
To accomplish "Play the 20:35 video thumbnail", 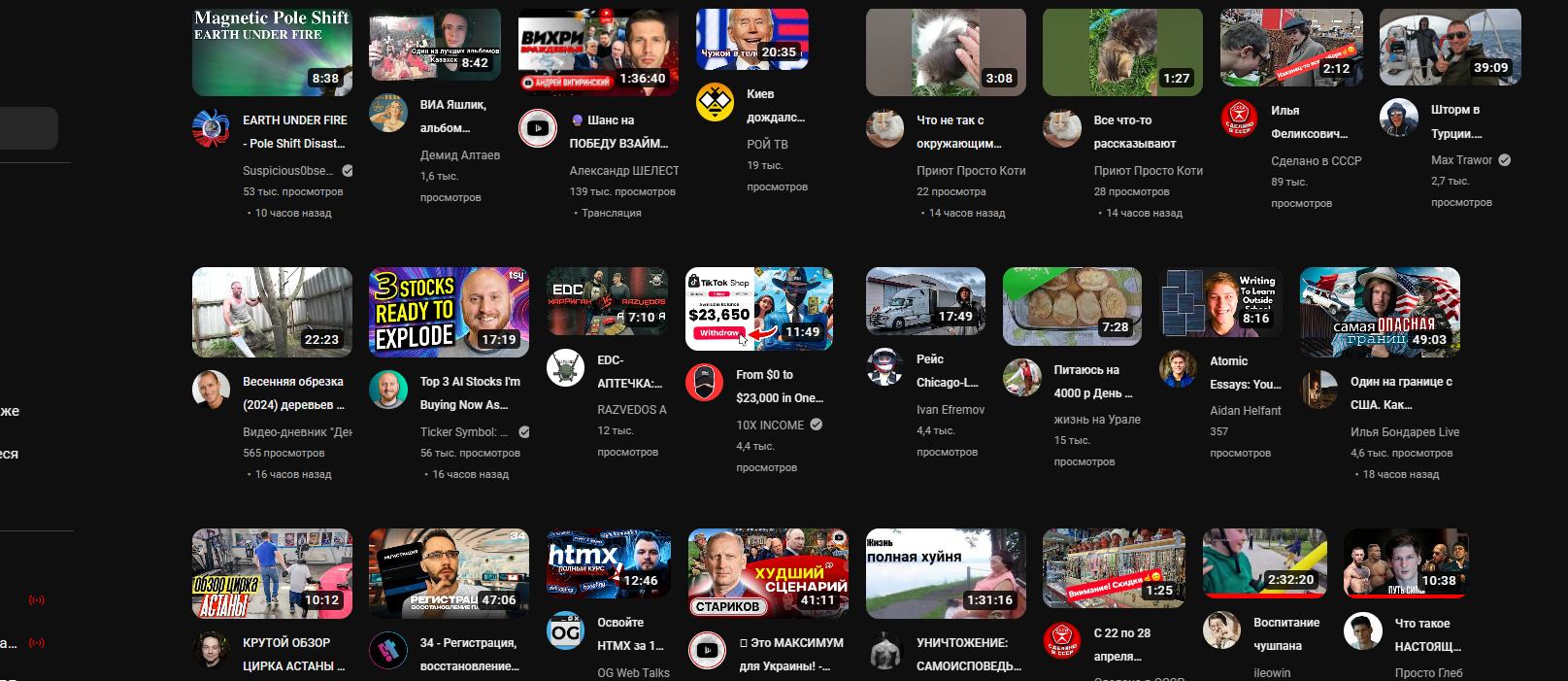I will (x=752, y=39).
